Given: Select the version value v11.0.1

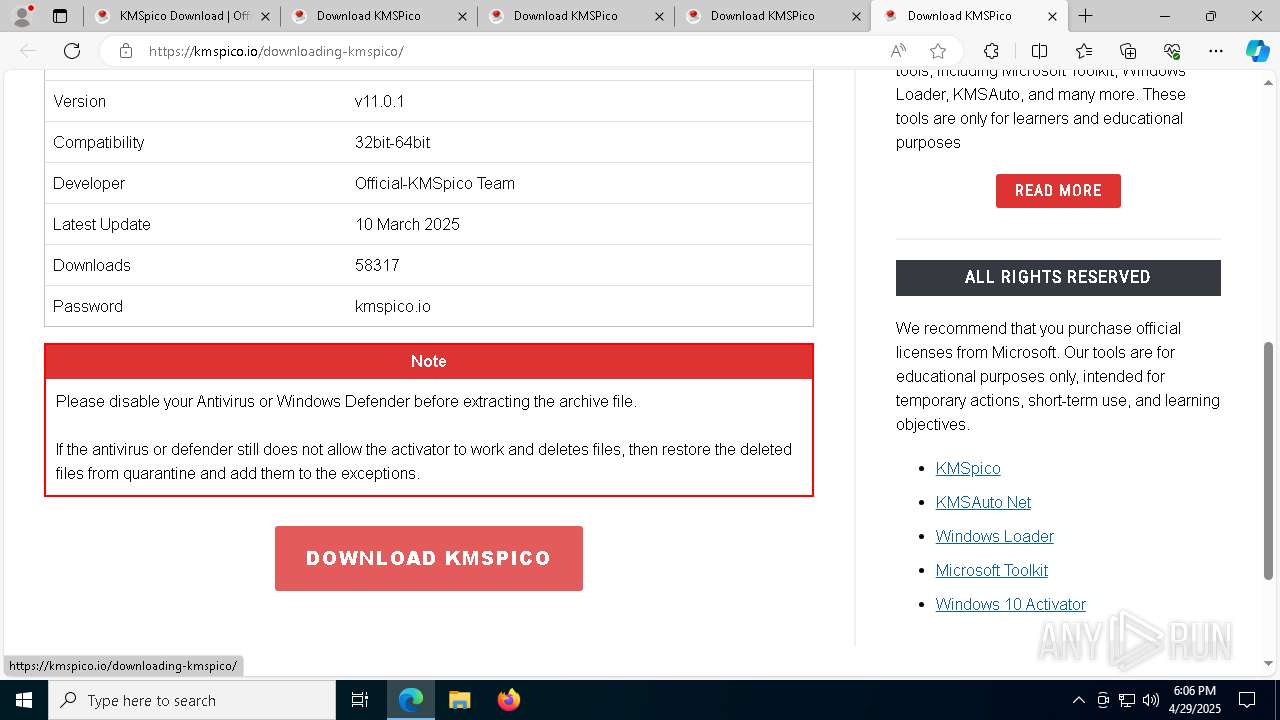Looking at the screenshot, I should coord(380,101).
